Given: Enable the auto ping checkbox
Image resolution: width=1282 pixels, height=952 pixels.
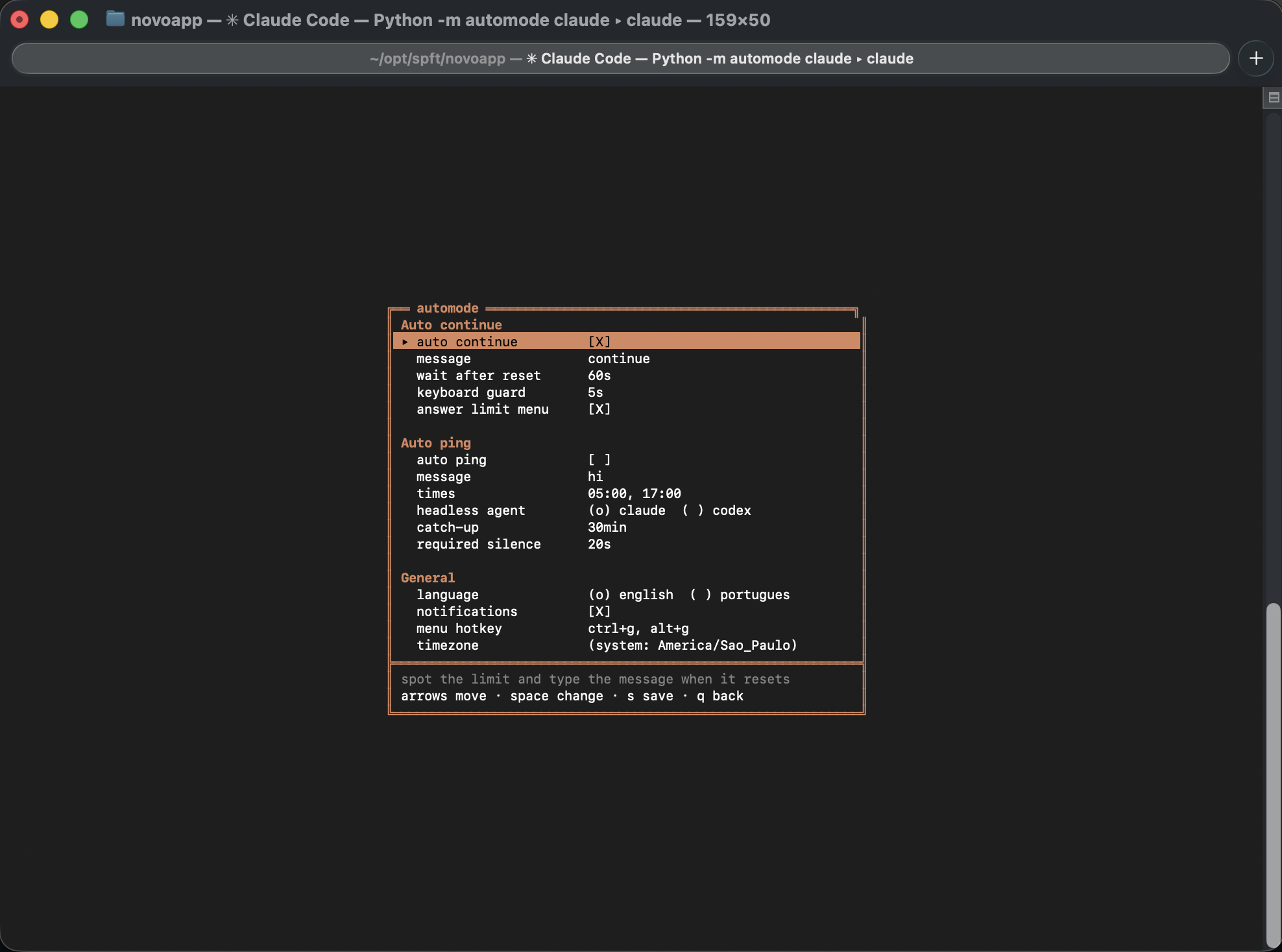Looking at the screenshot, I should point(599,460).
